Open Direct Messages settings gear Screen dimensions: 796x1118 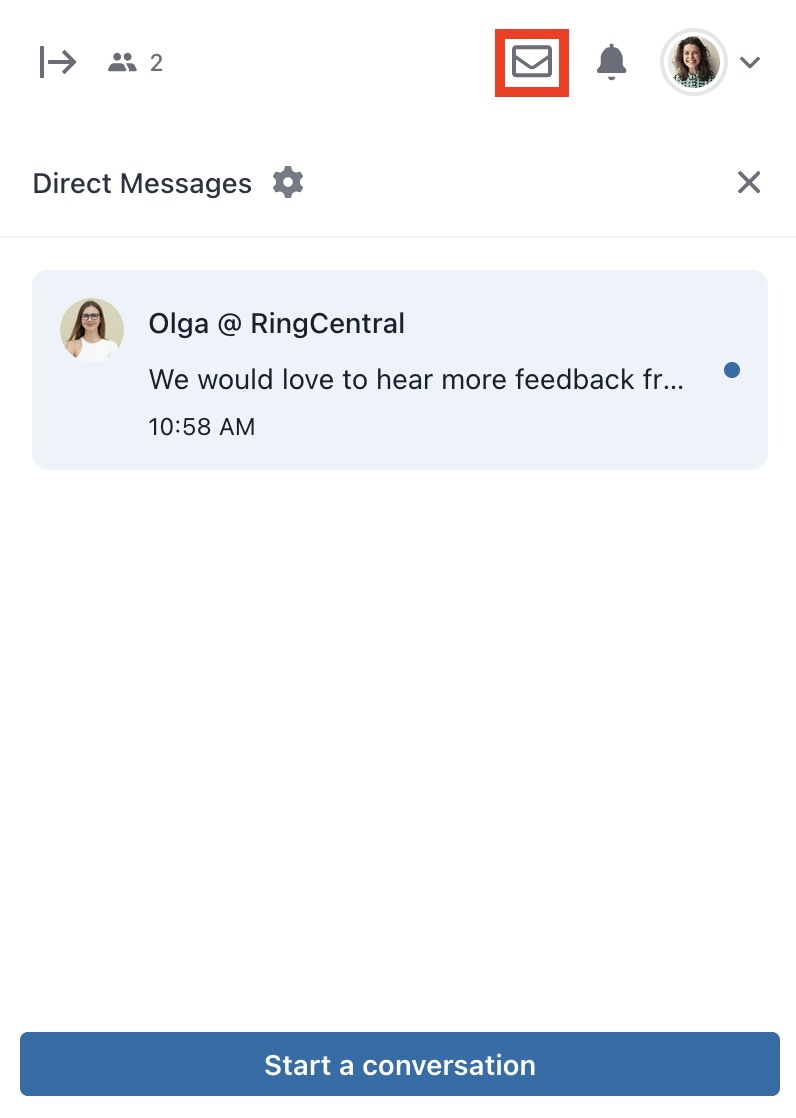pos(288,183)
